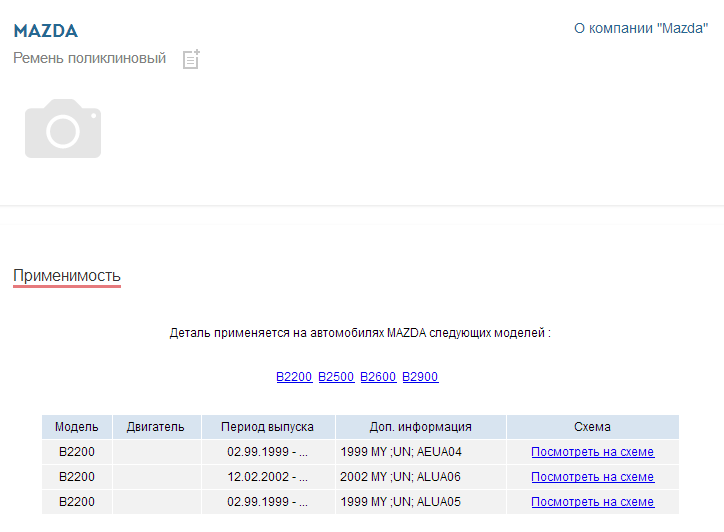The image size is (724, 532).
Task: Click the 12.02.2002 production period cell
Action: click(267, 477)
